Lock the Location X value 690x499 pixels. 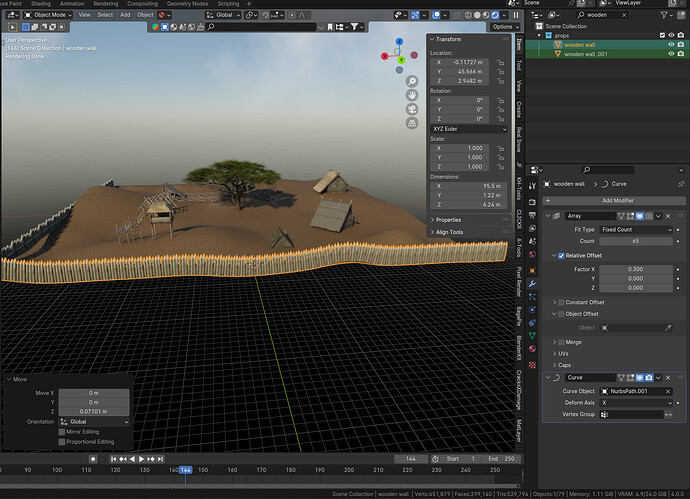500,62
